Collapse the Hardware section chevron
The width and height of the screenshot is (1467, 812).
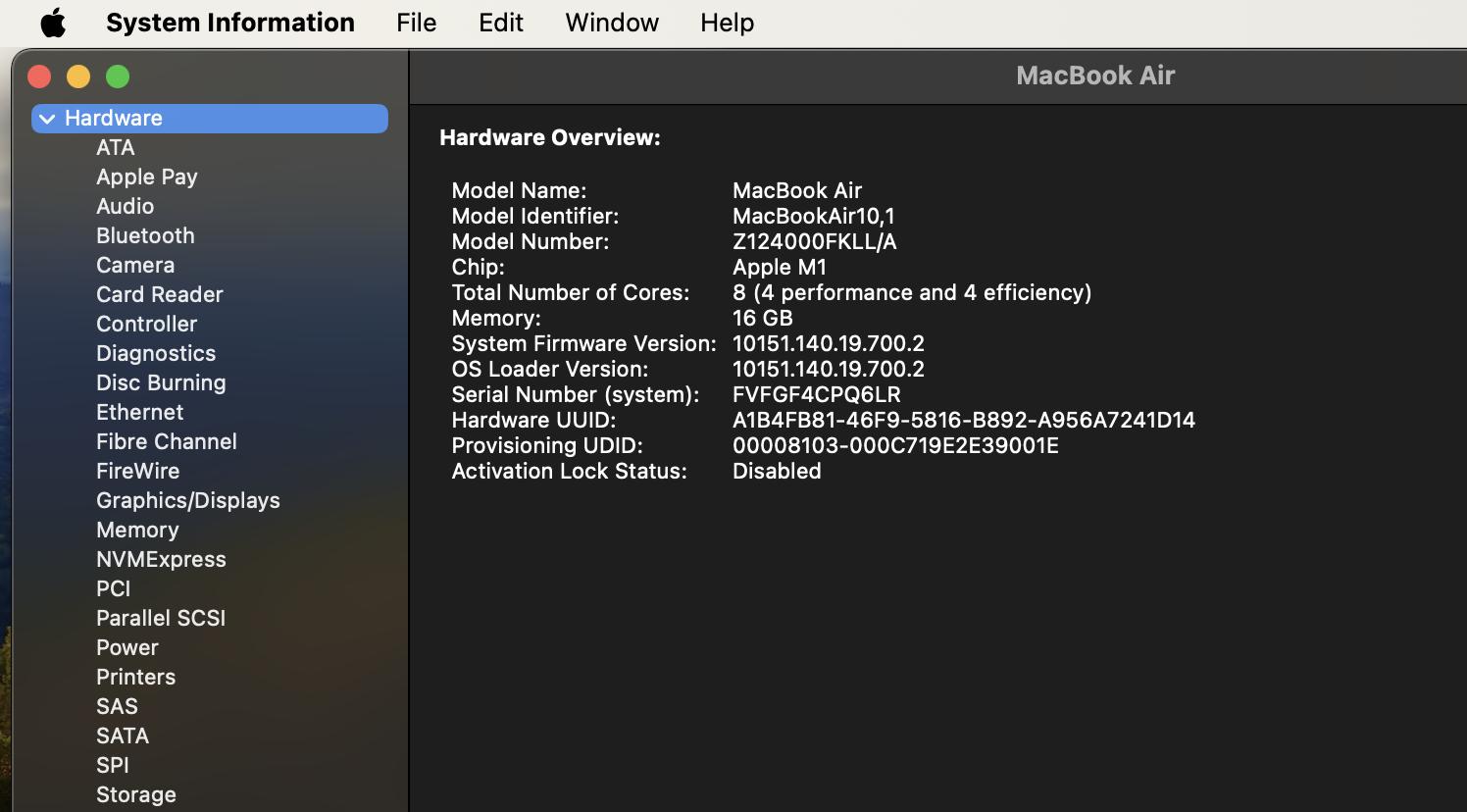(x=47, y=119)
